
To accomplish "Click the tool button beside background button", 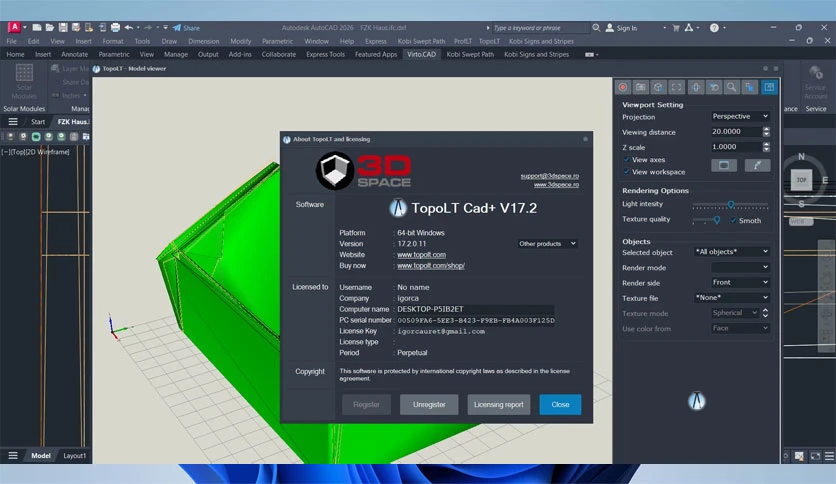I will click(757, 165).
